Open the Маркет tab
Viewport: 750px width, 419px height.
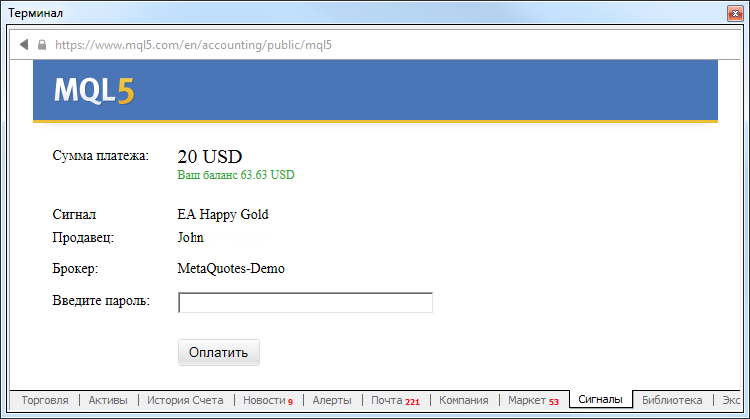point(533,400)
